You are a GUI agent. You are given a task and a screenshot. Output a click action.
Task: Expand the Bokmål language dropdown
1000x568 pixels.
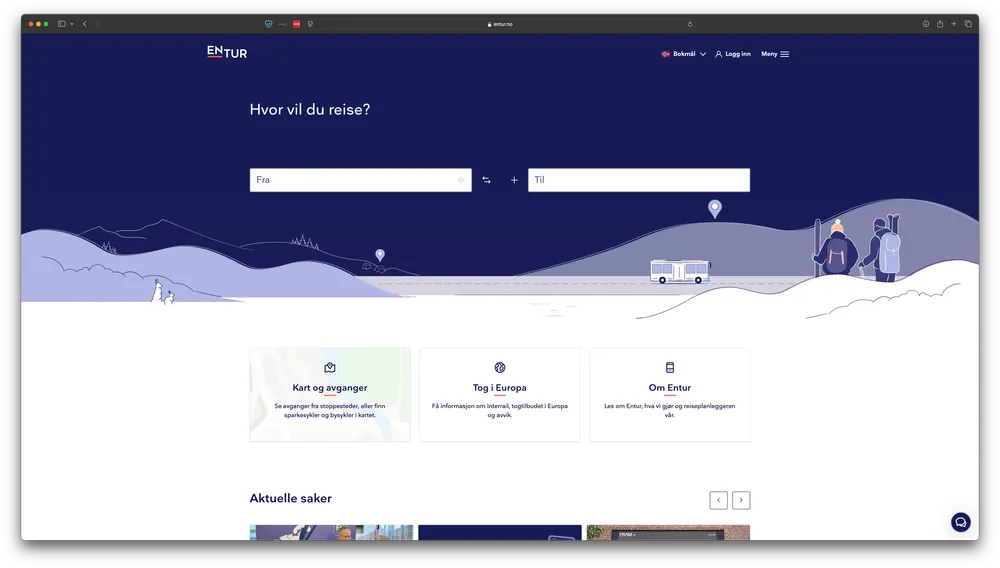[x=684, y=54]
